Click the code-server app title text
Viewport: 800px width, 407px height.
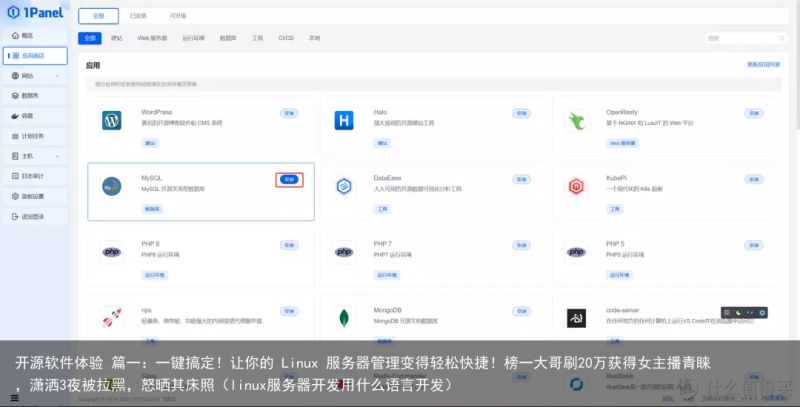pyautogui.click(x=622, y=310)
